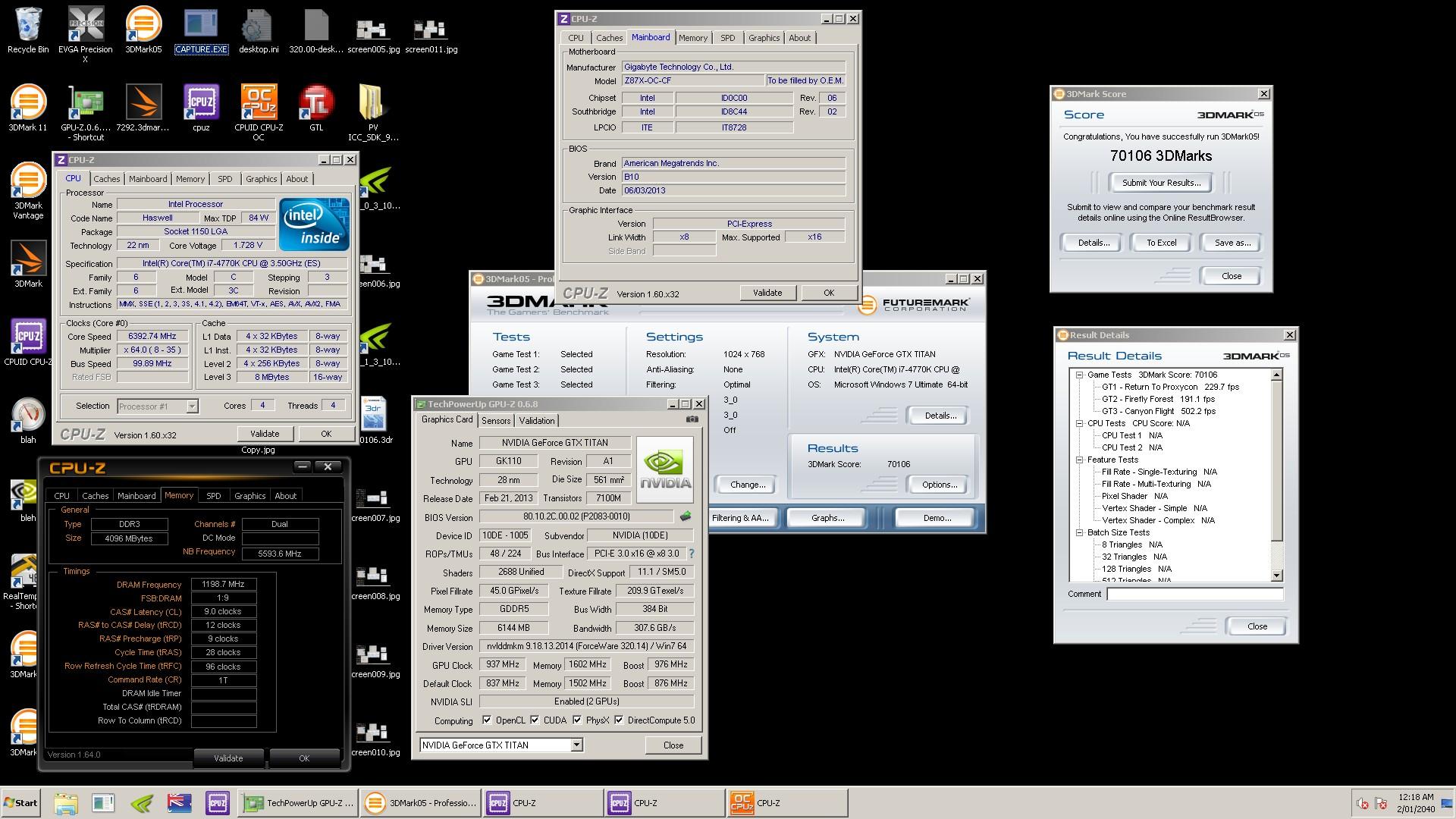
Task: Open TechPowerUp GPU-Z taskbar button
Action: pyautogui.click(x=299, y=803)
